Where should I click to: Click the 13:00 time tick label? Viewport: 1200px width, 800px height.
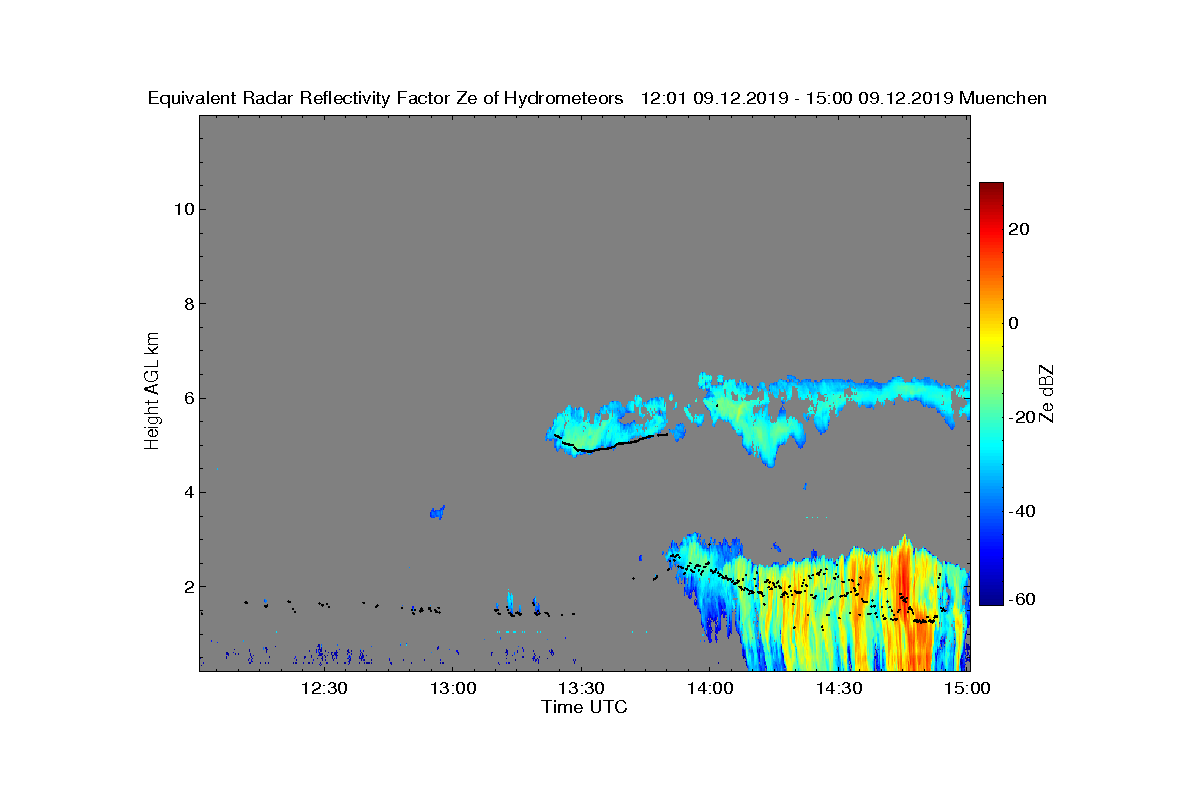[453, 688]
